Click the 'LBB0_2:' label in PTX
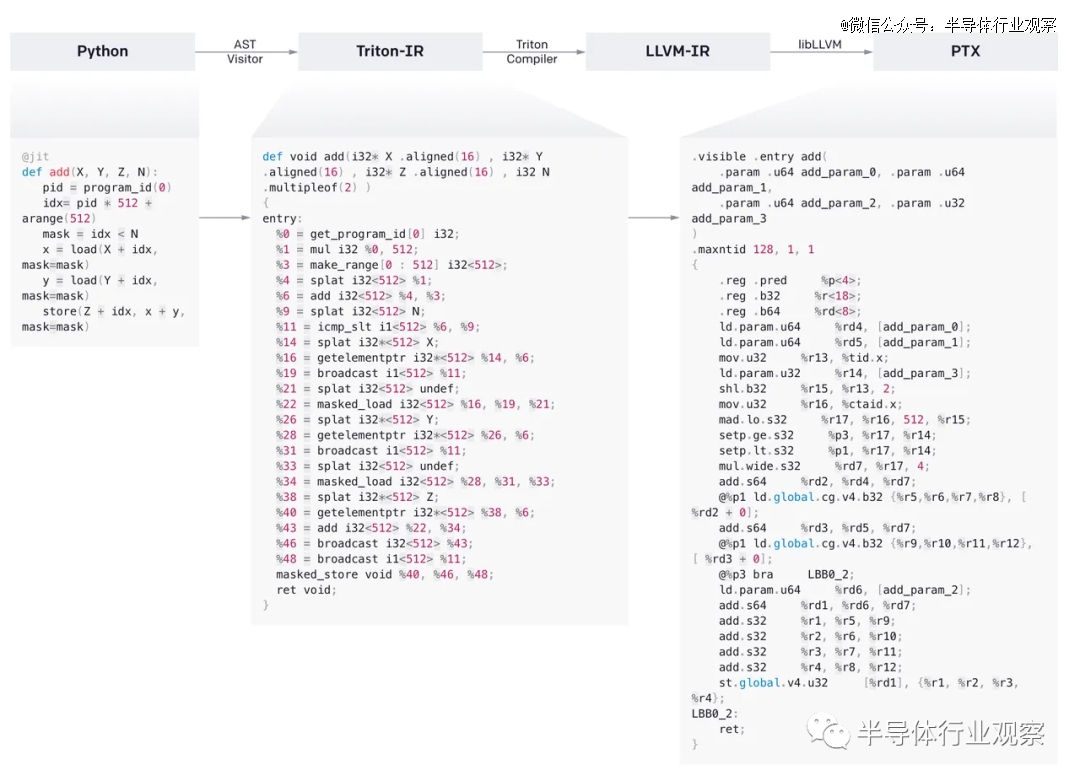Image resolution: width=1080 pixels, height=781 pixels. 715,714
